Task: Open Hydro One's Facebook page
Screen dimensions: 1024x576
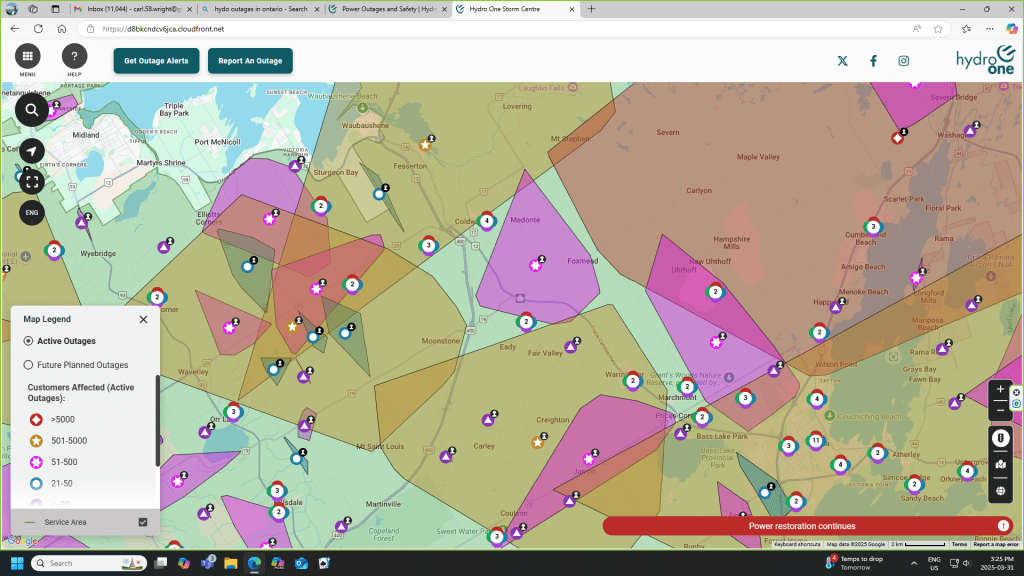Action: [x=873, y=61]
